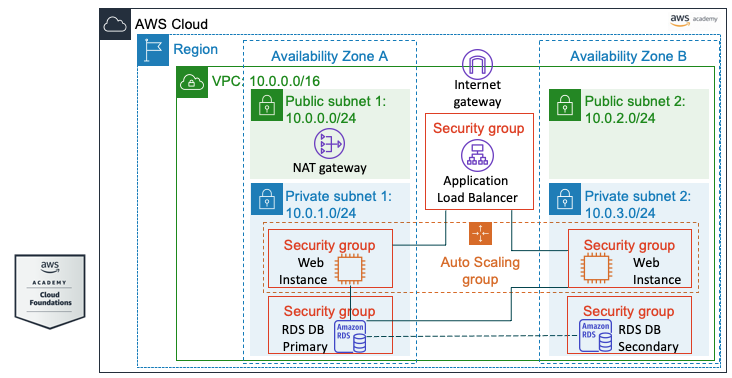The height and width of the screenshot is (378, 732).
Task: Click the RDS DB Secondary icon
Action: pos(596,336)
